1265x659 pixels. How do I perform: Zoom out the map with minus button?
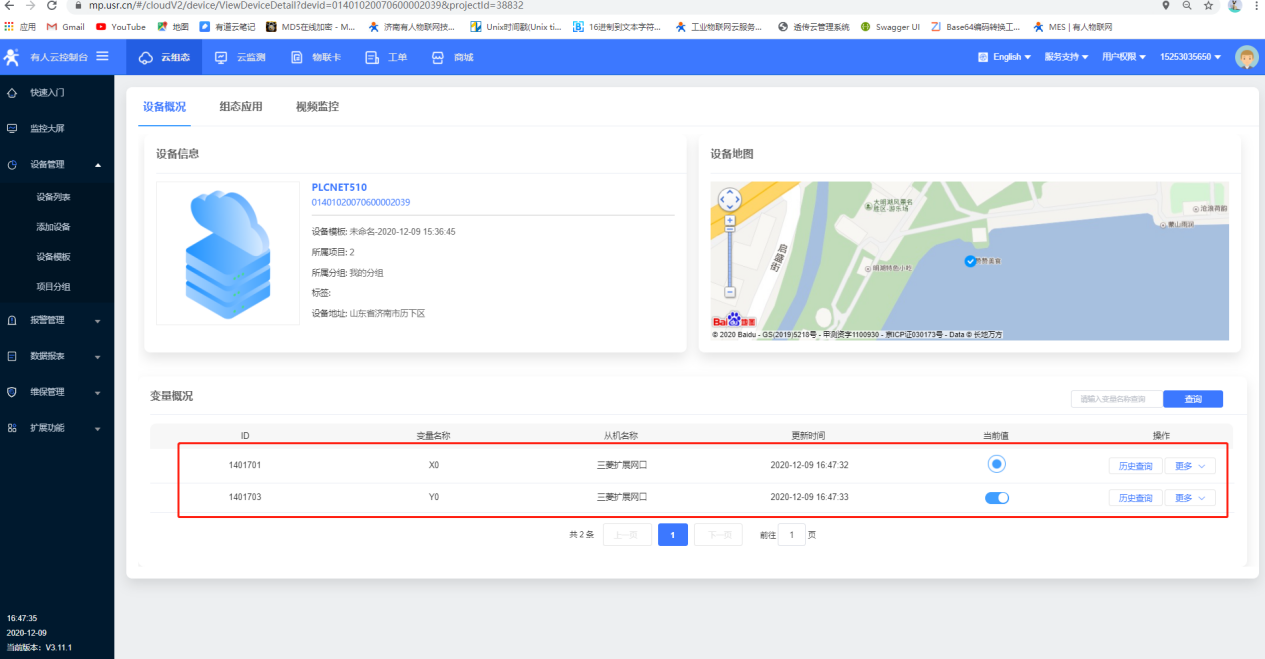click(x=730, y=292)
